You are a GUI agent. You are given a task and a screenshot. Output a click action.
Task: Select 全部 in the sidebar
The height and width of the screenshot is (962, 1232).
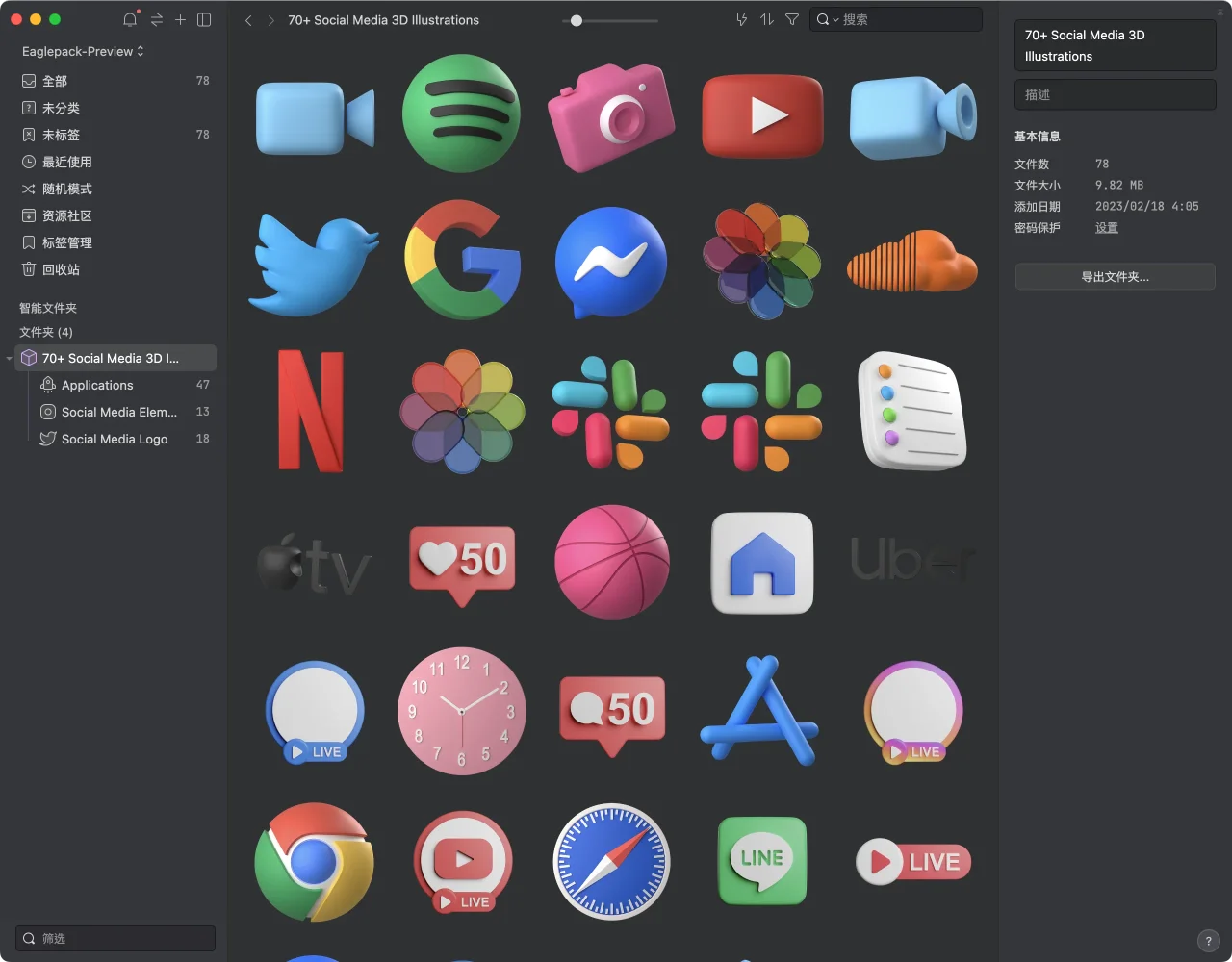pos(115,81)
